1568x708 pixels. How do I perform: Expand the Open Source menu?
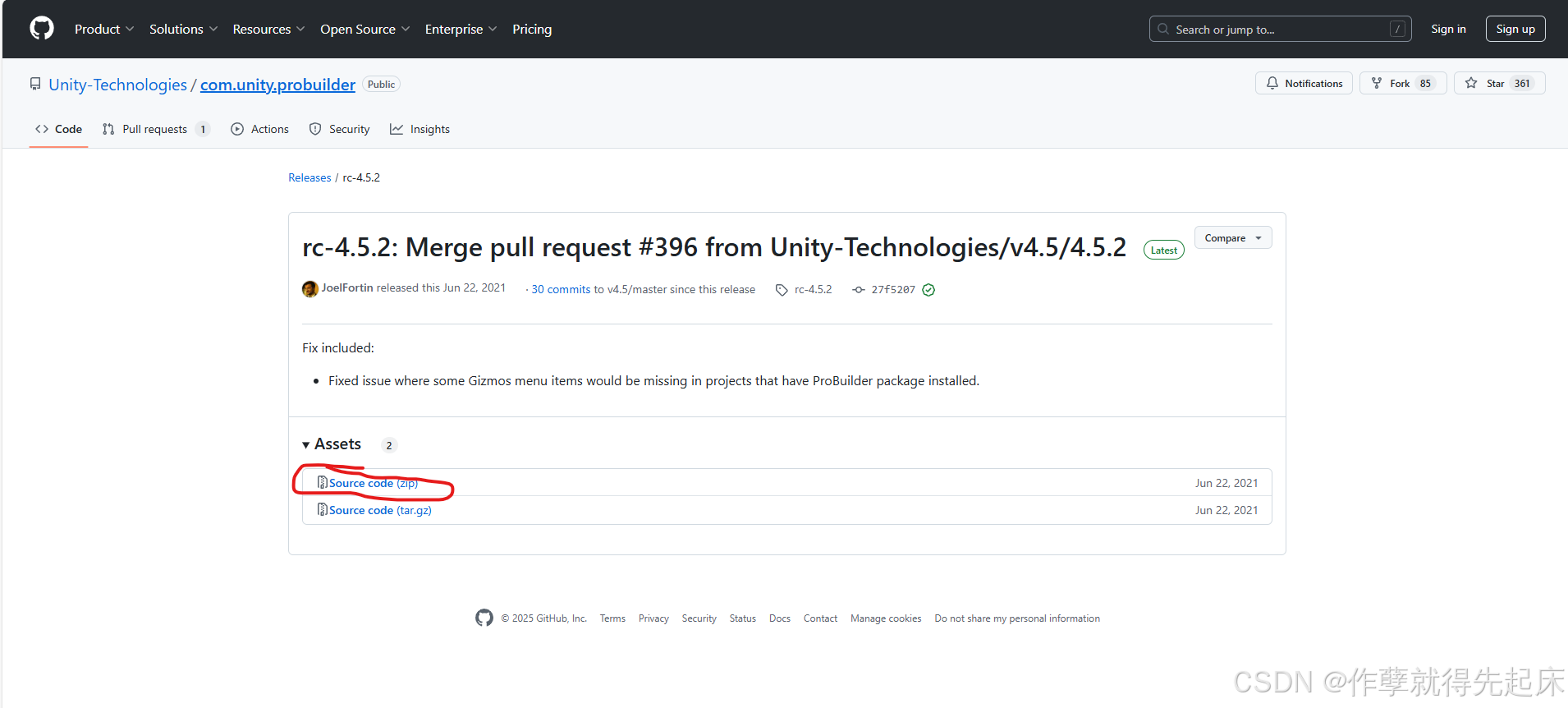[364, 29]
